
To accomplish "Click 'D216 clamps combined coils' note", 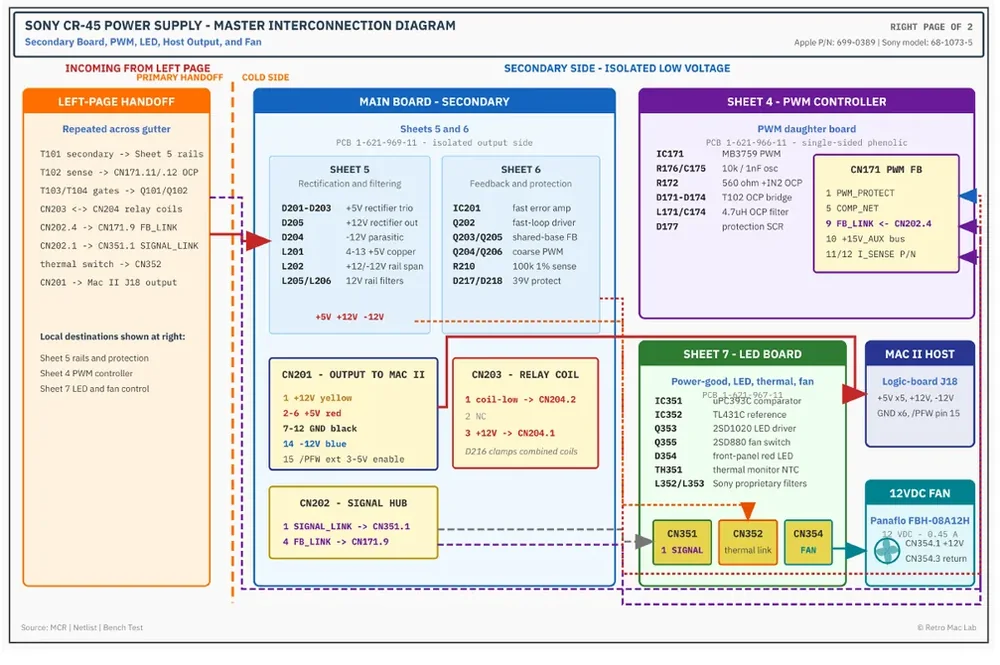I will coord(521,451).
